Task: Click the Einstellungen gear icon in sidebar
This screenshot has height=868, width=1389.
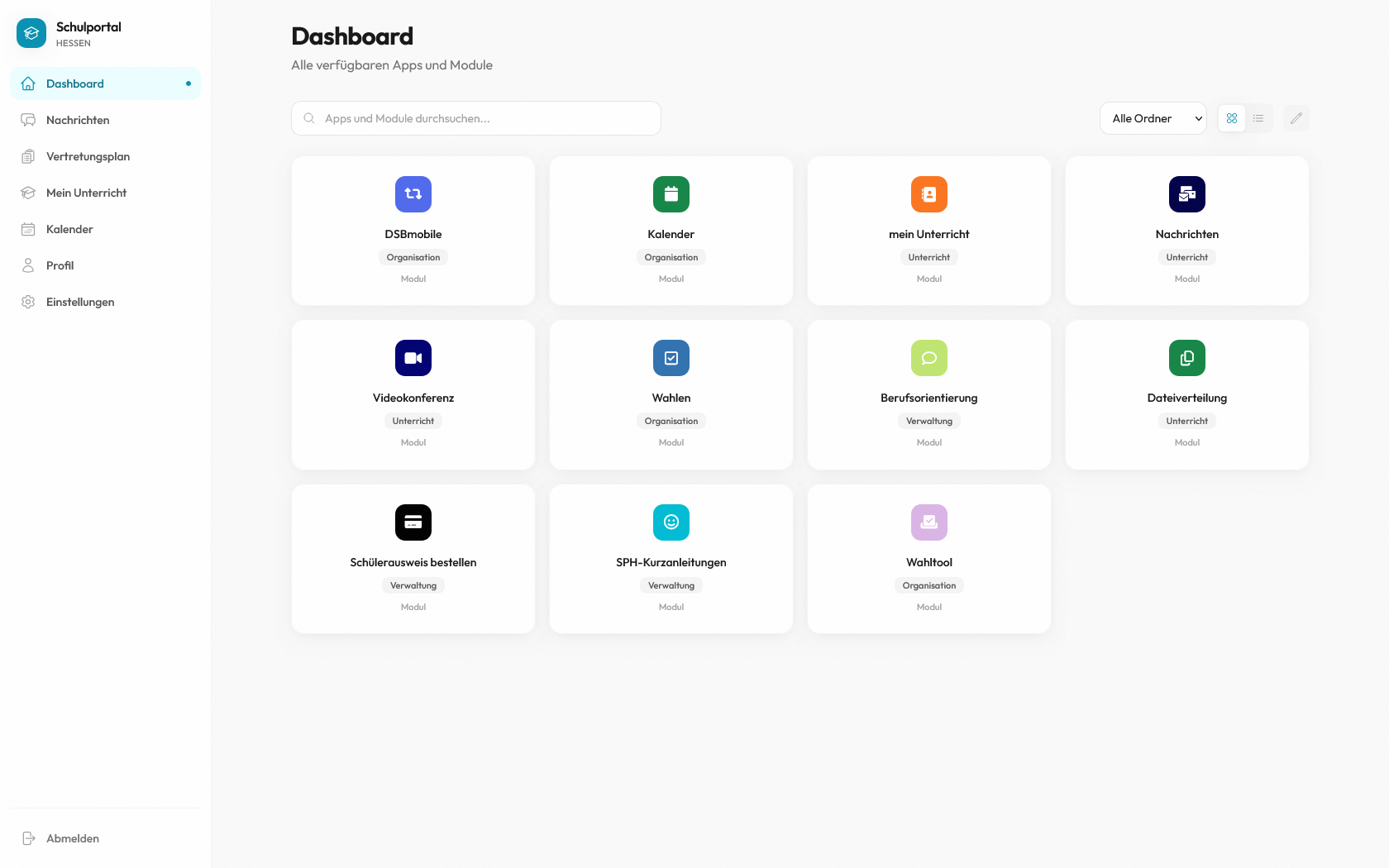Action: (x=28, y=302)
